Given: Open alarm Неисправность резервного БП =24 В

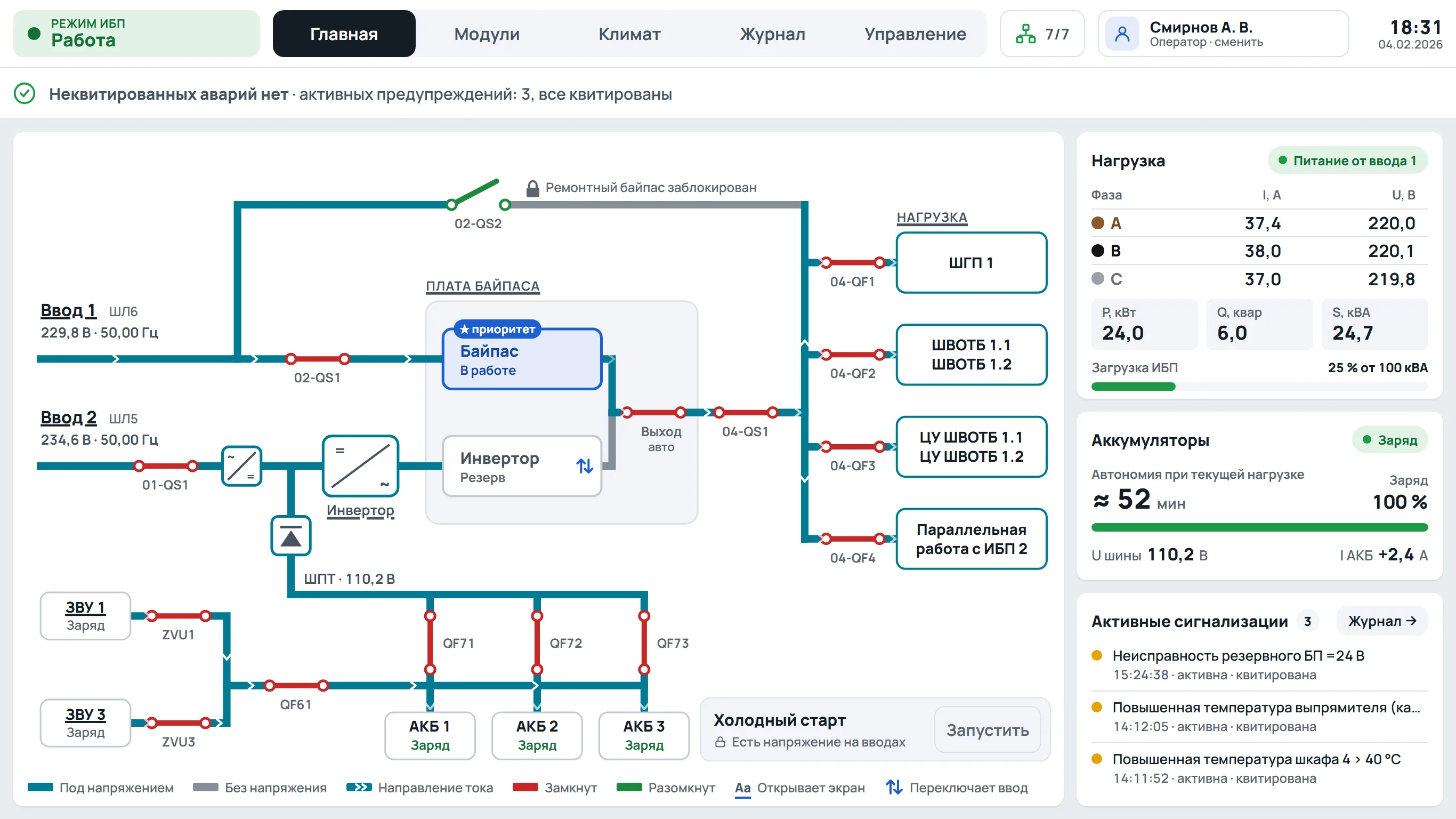Looking at the screenshot, I should coord(1259,664).
